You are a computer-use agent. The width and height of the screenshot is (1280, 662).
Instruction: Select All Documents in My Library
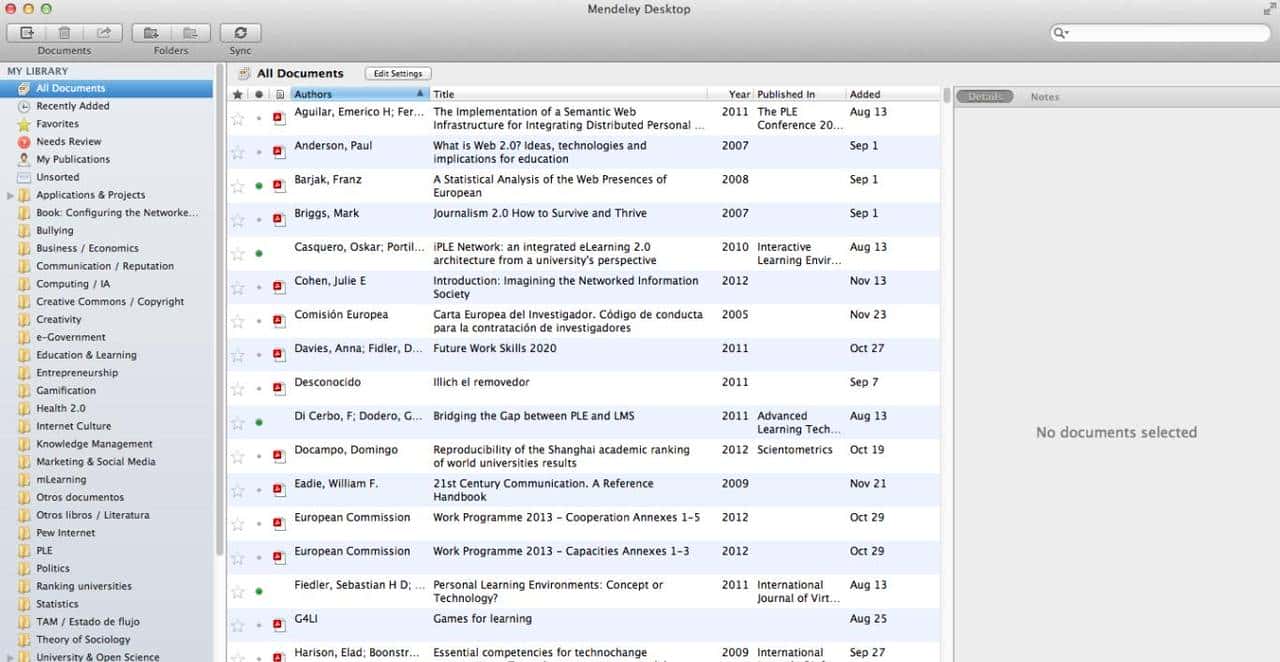point(106,88)
